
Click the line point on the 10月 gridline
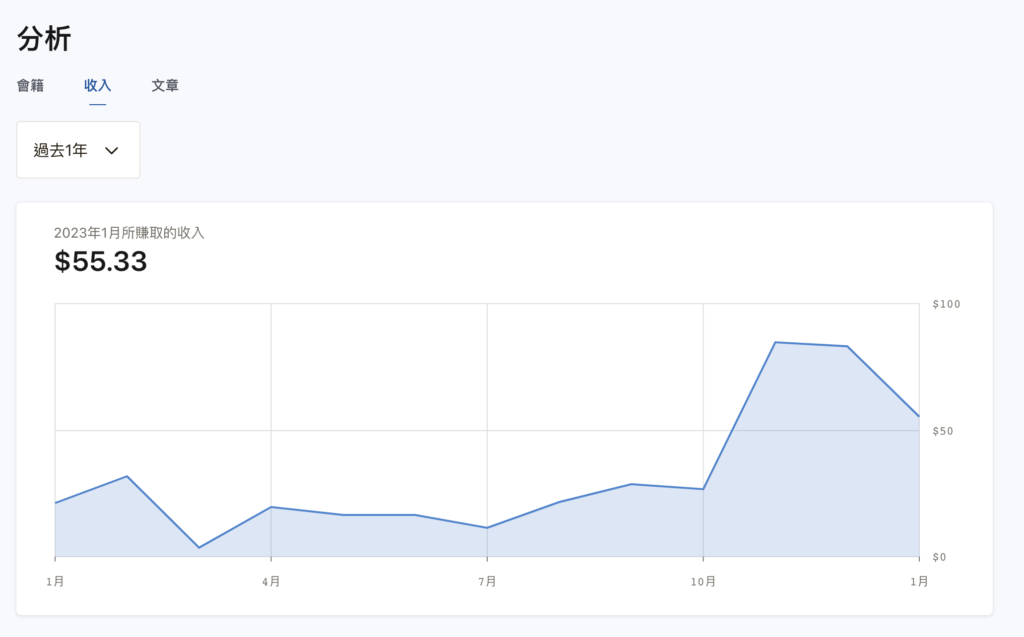703,489
